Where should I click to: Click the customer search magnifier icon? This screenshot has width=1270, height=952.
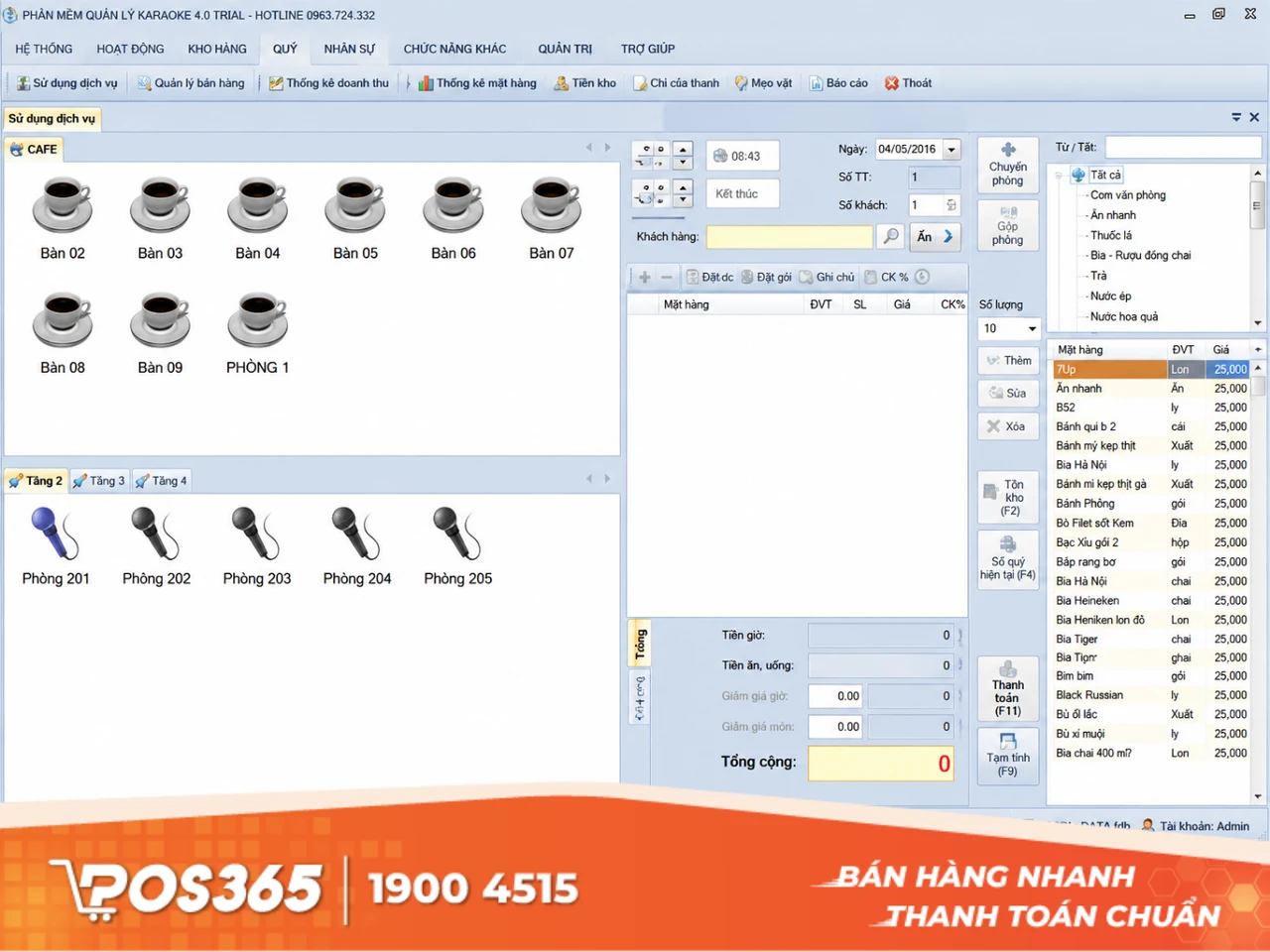point(890,236)
